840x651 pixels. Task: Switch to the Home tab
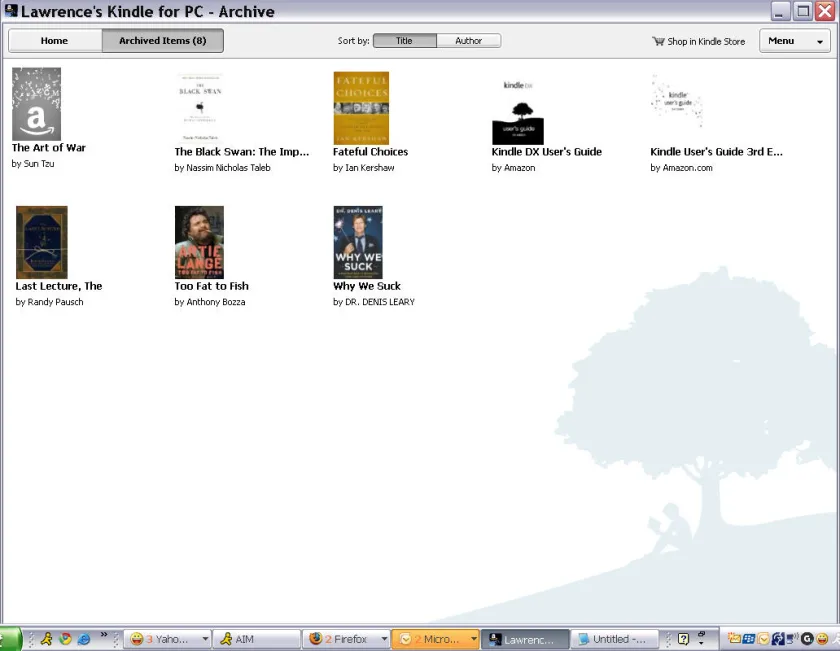(x=55, y=41)
